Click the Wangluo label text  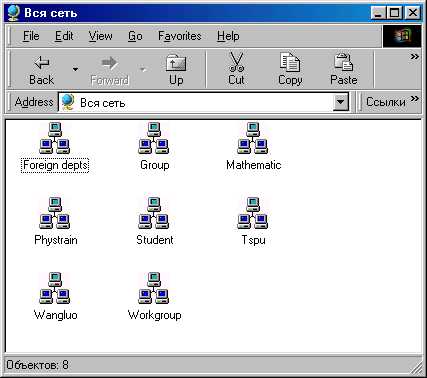(55, 315)
